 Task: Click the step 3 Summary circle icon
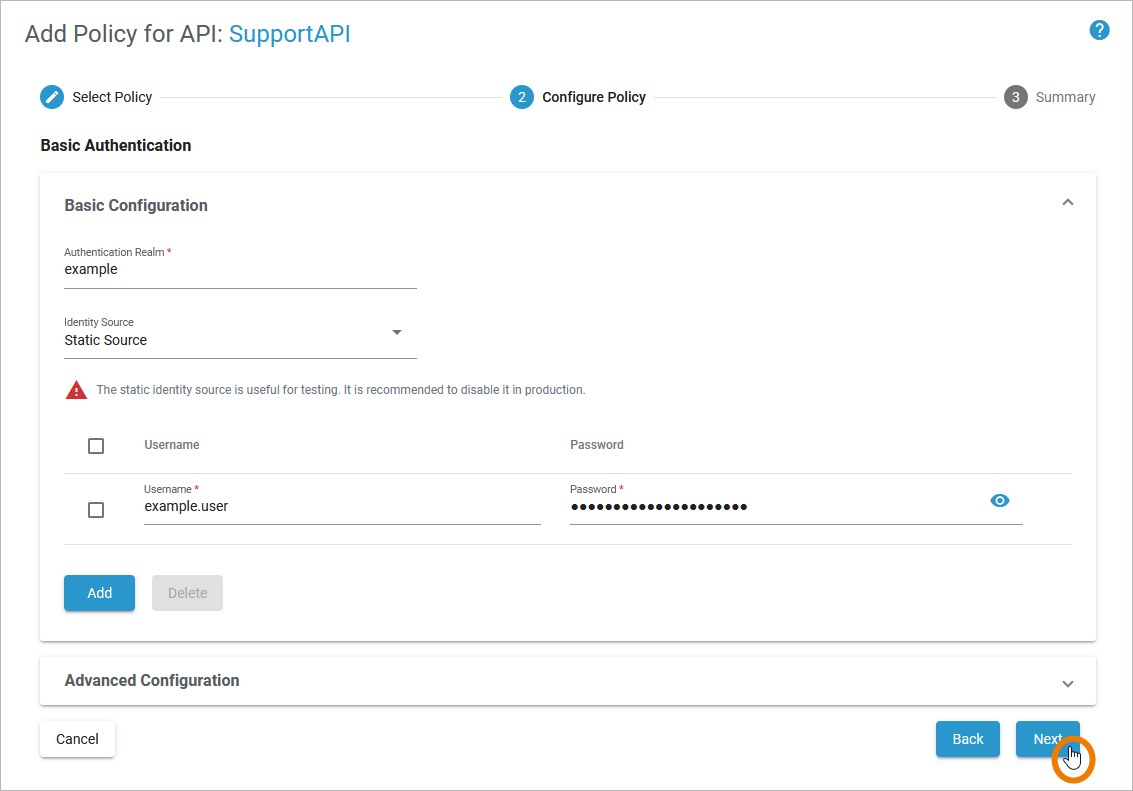click(1016, 97)
